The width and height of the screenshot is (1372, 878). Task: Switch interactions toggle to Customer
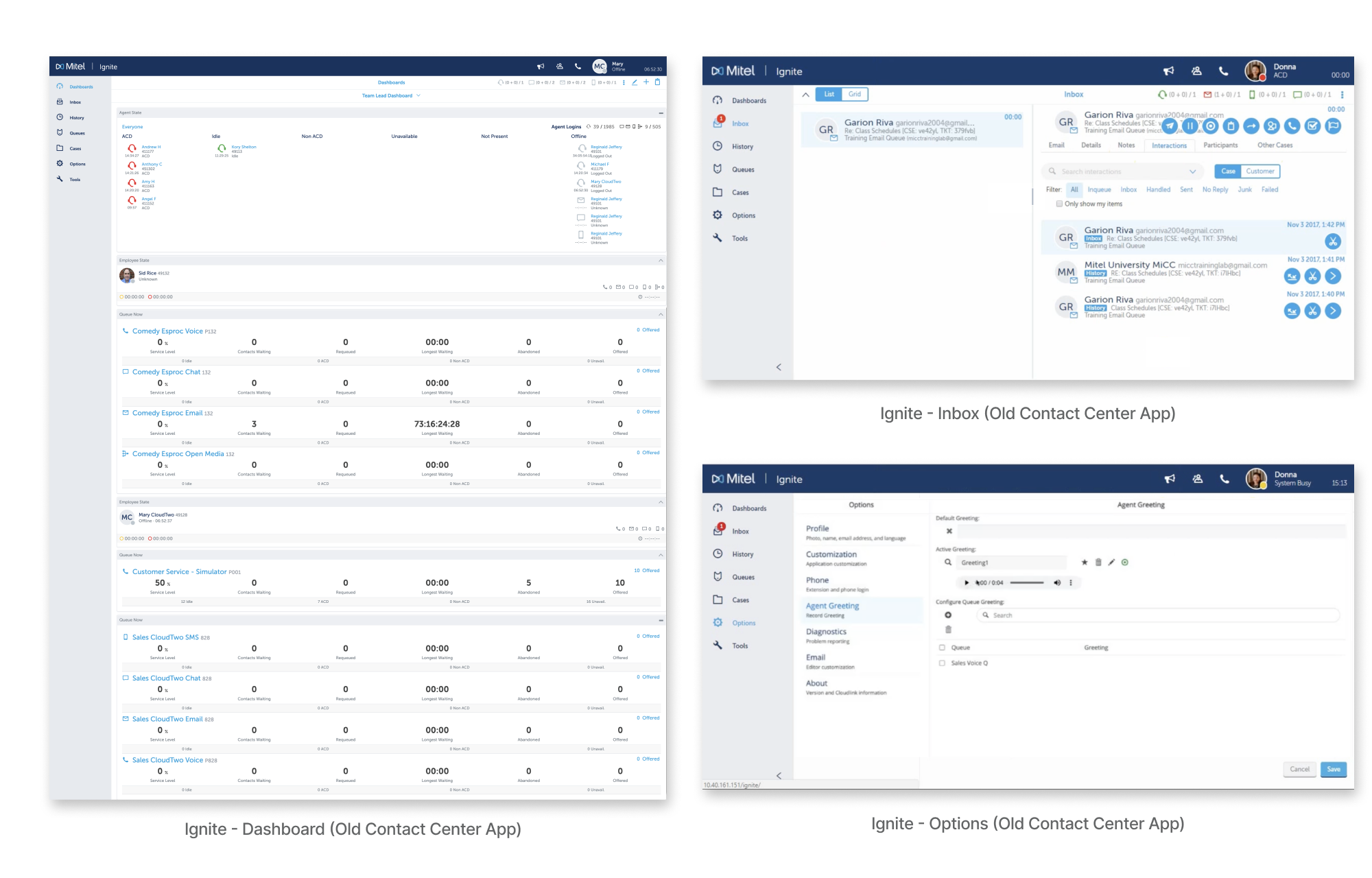pos(1260,171)
